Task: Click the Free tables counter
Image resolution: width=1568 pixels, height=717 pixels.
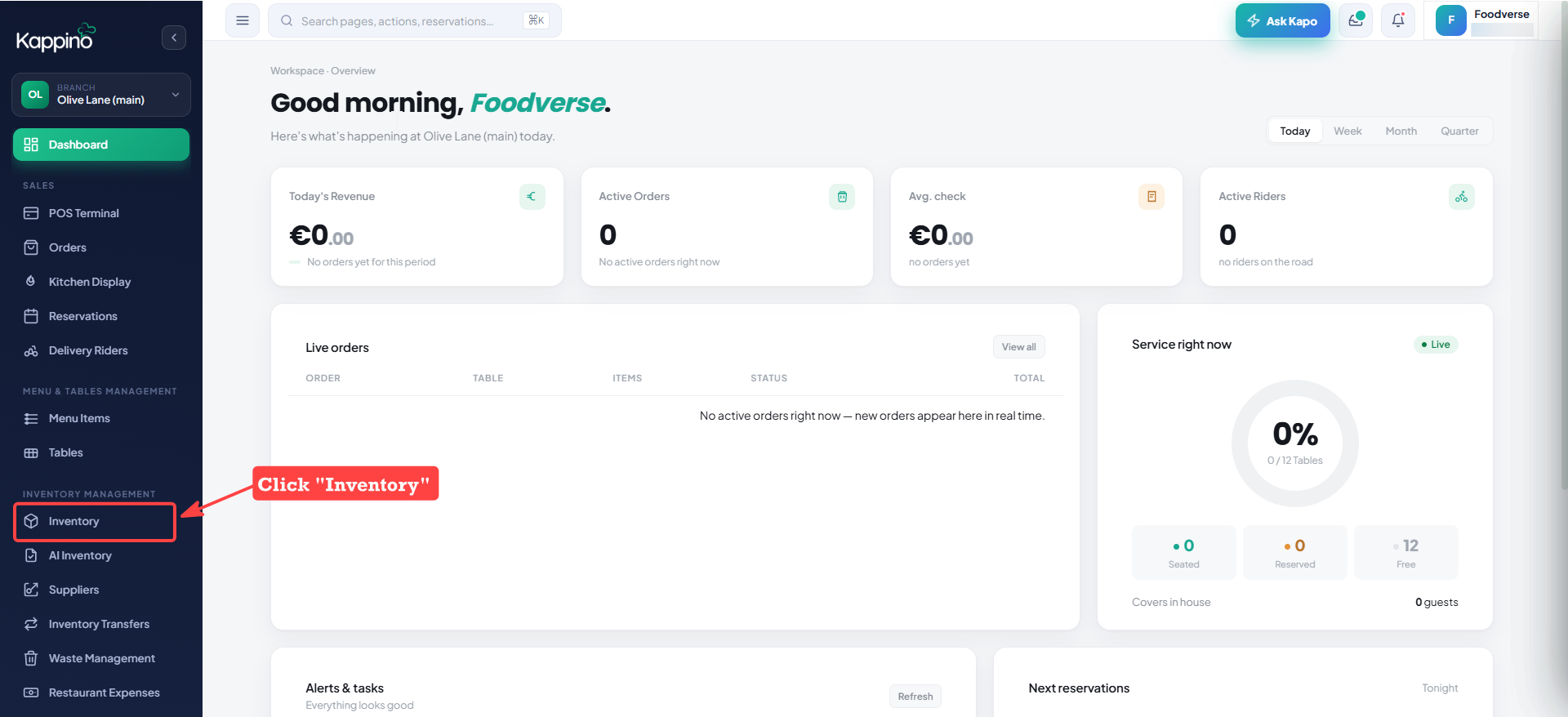Action: coord(1405,552)
